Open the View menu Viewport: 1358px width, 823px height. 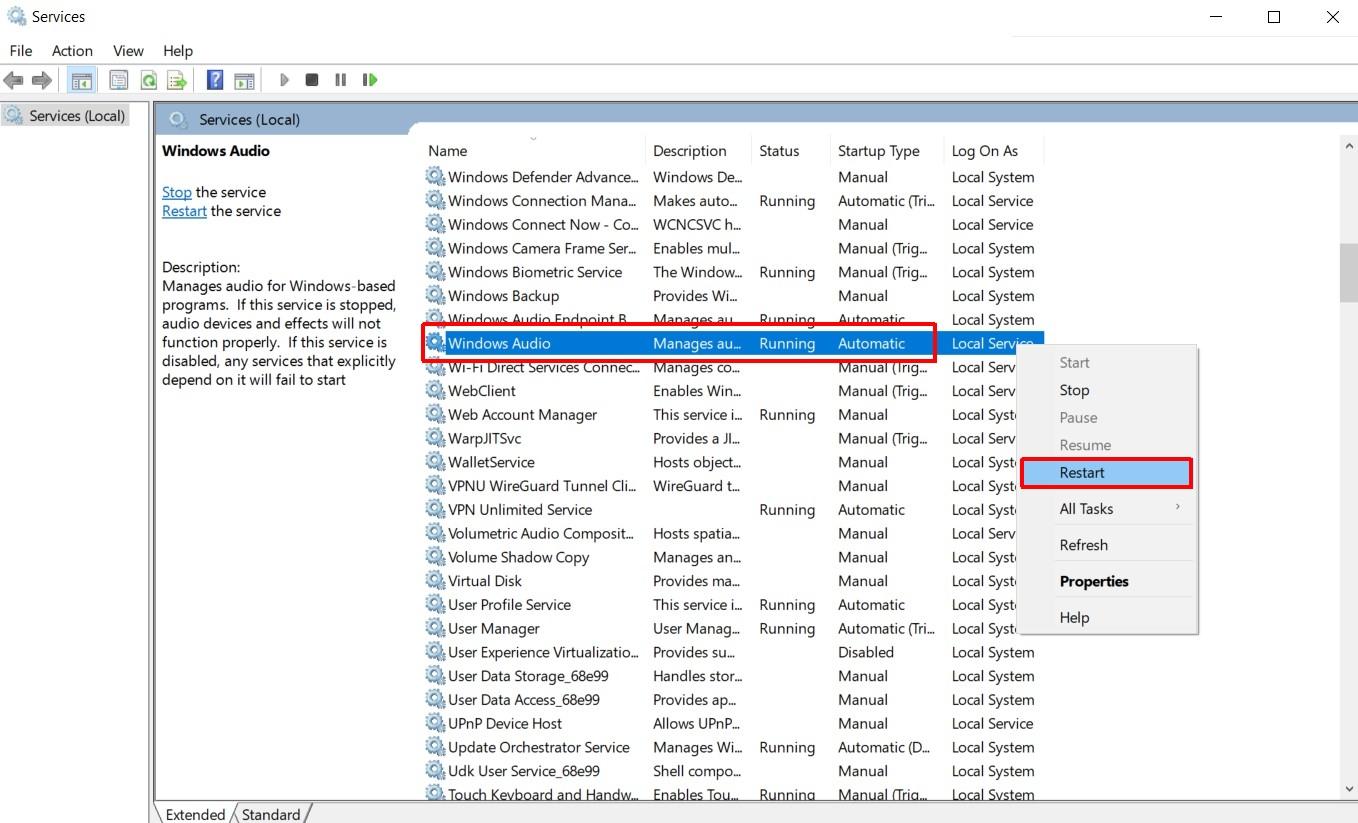pyautogui.click(x=128, y=51)
